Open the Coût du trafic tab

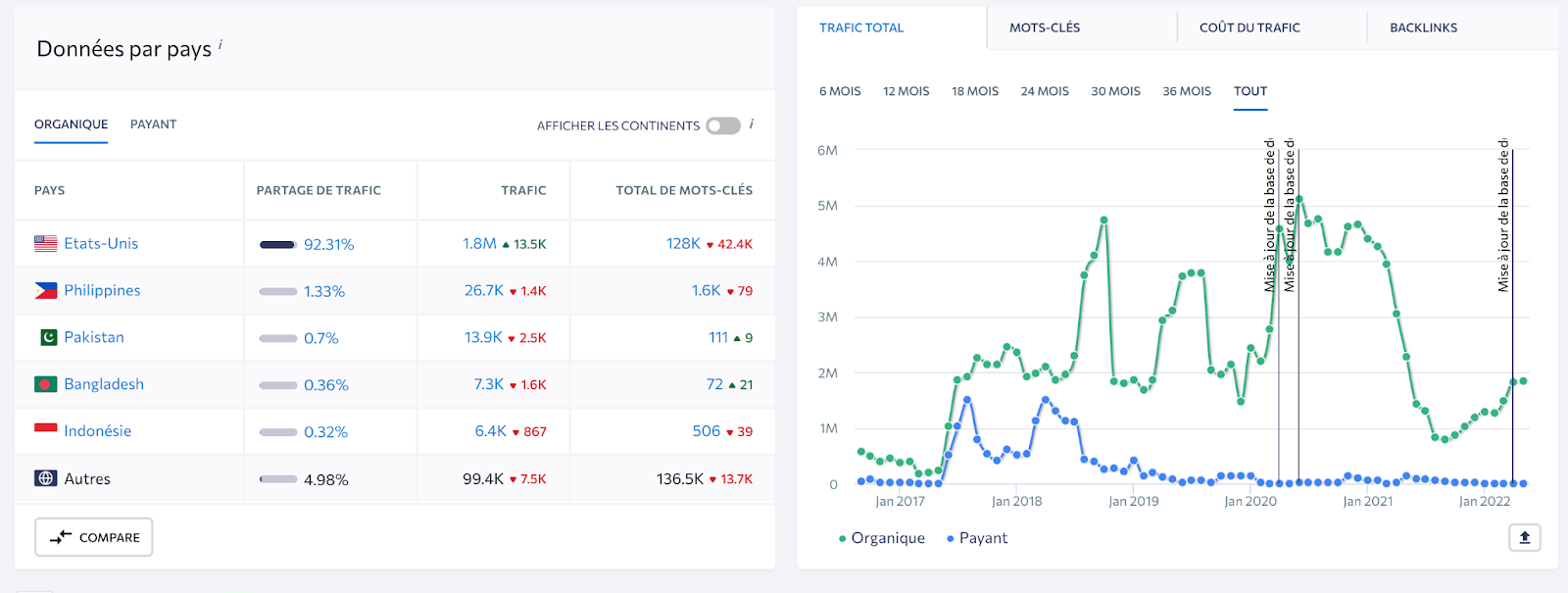tap(1249, 27)
